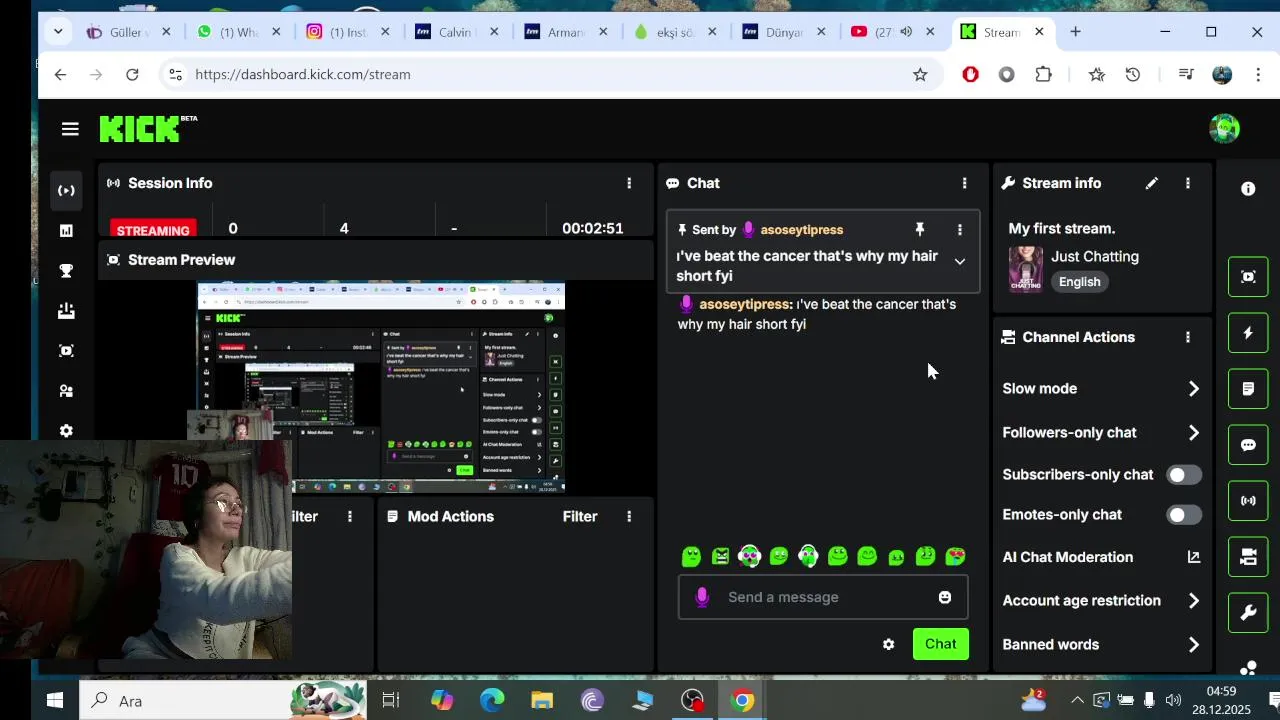
Task: Switch to the YouTube browser tab
Action: (892, 32)
